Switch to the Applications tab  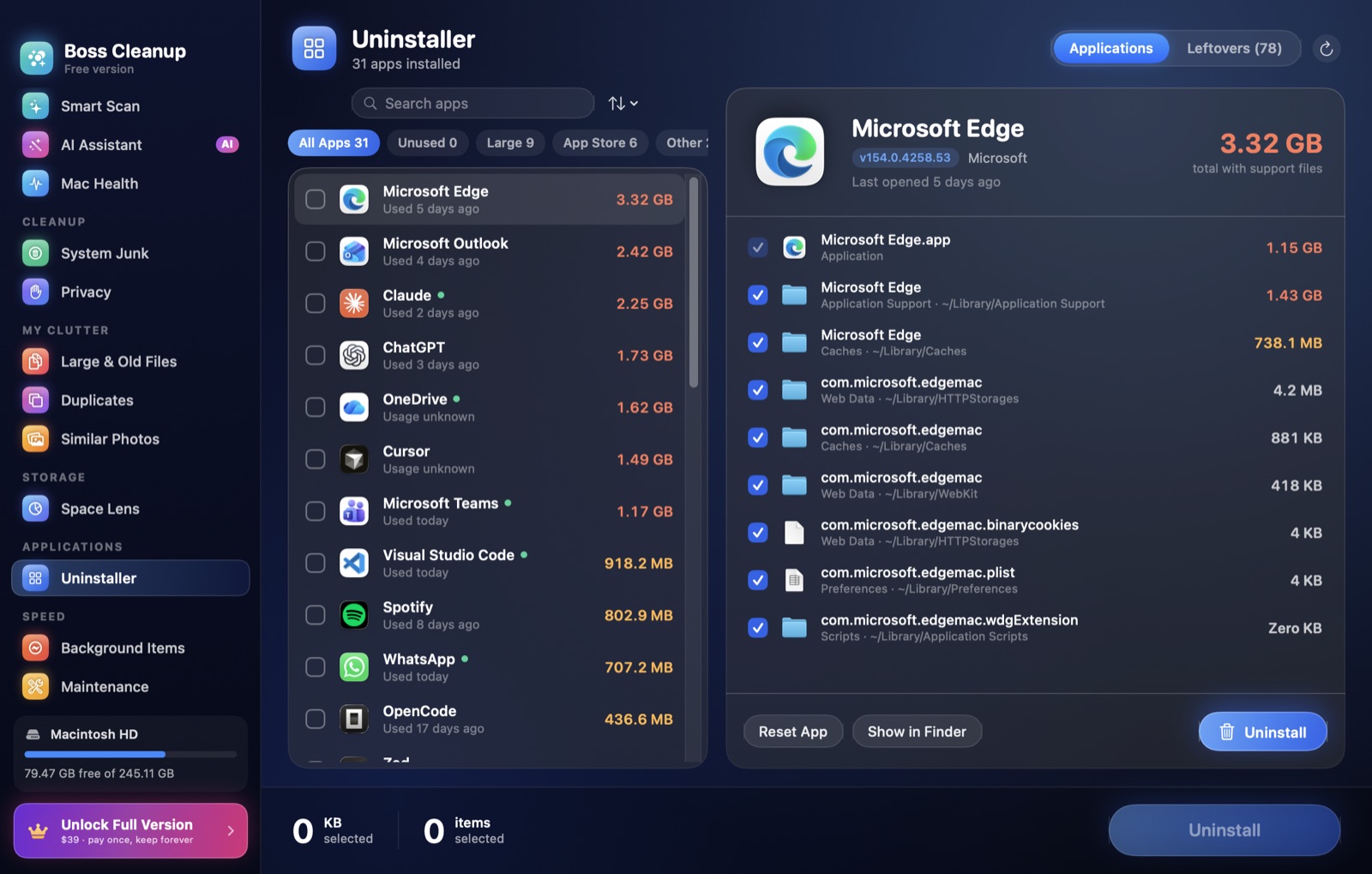pyautogui.click(x=1110, y=48)
